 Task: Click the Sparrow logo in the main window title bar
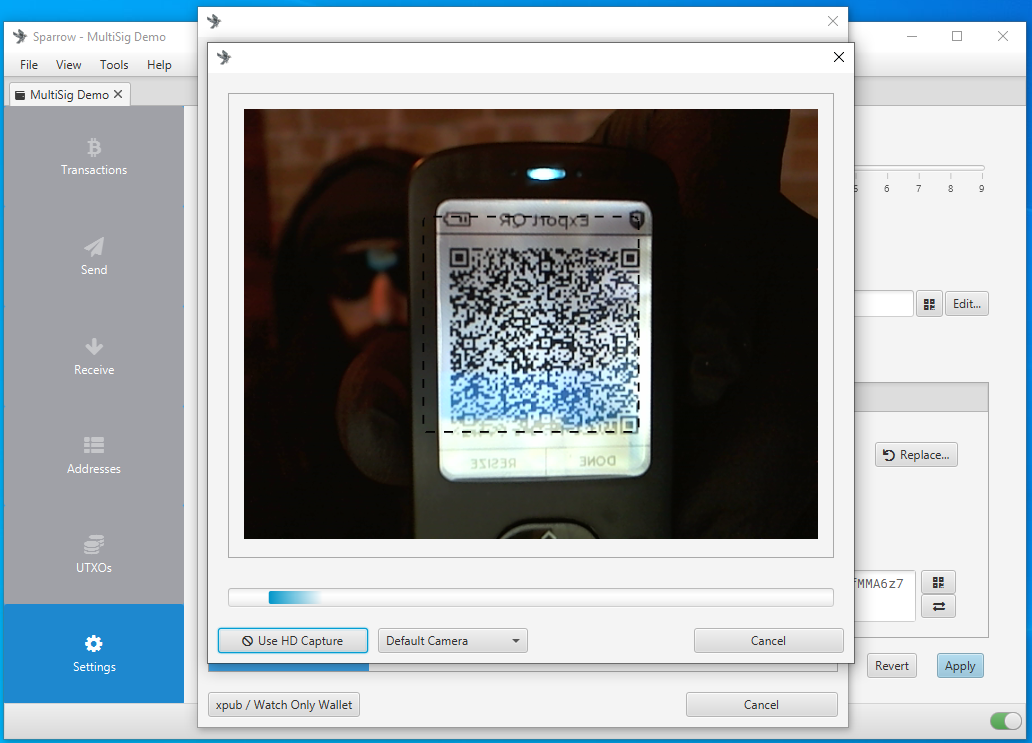(x=20, y=36)
